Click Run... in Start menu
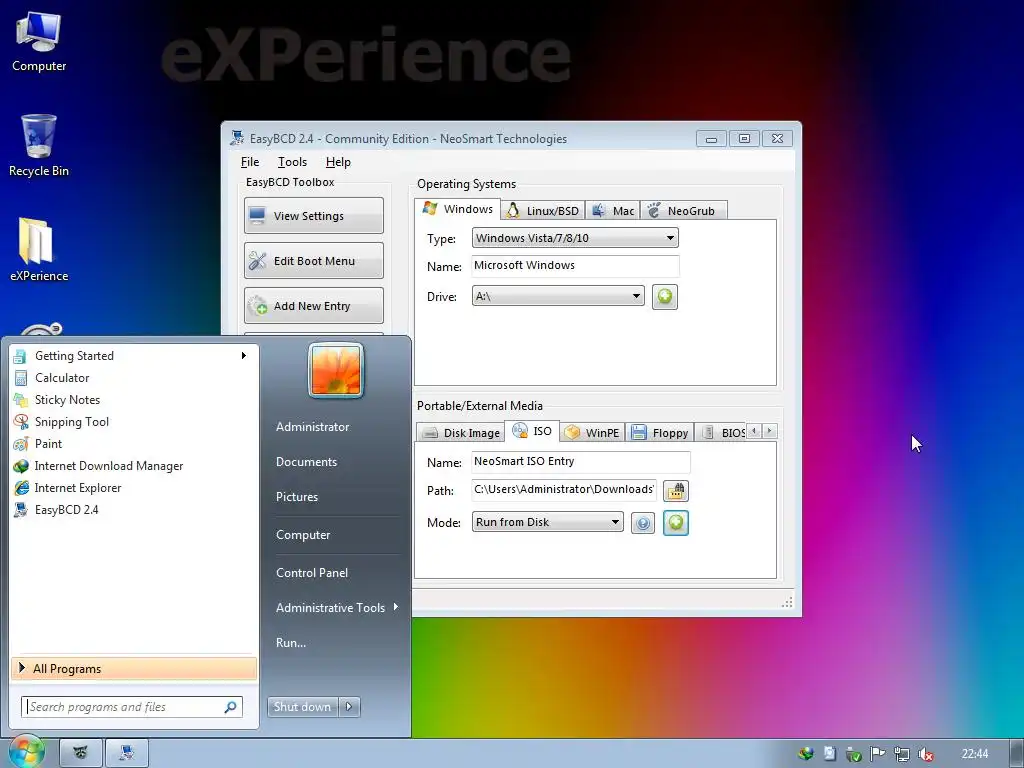The width and height of the screenshot is (1024, 768). [x=291, y=643]
